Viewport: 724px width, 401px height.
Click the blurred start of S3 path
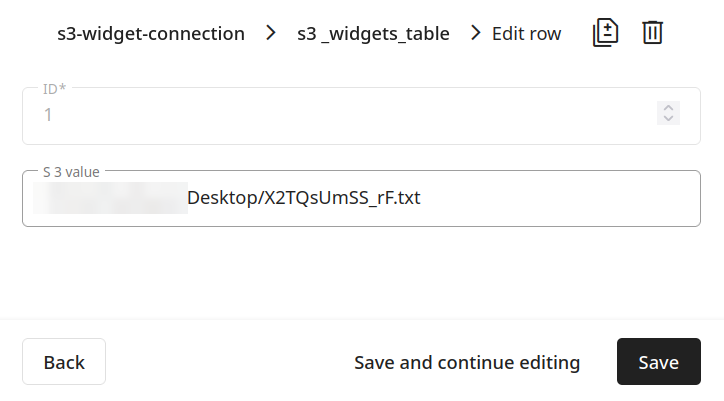[110, 198]
